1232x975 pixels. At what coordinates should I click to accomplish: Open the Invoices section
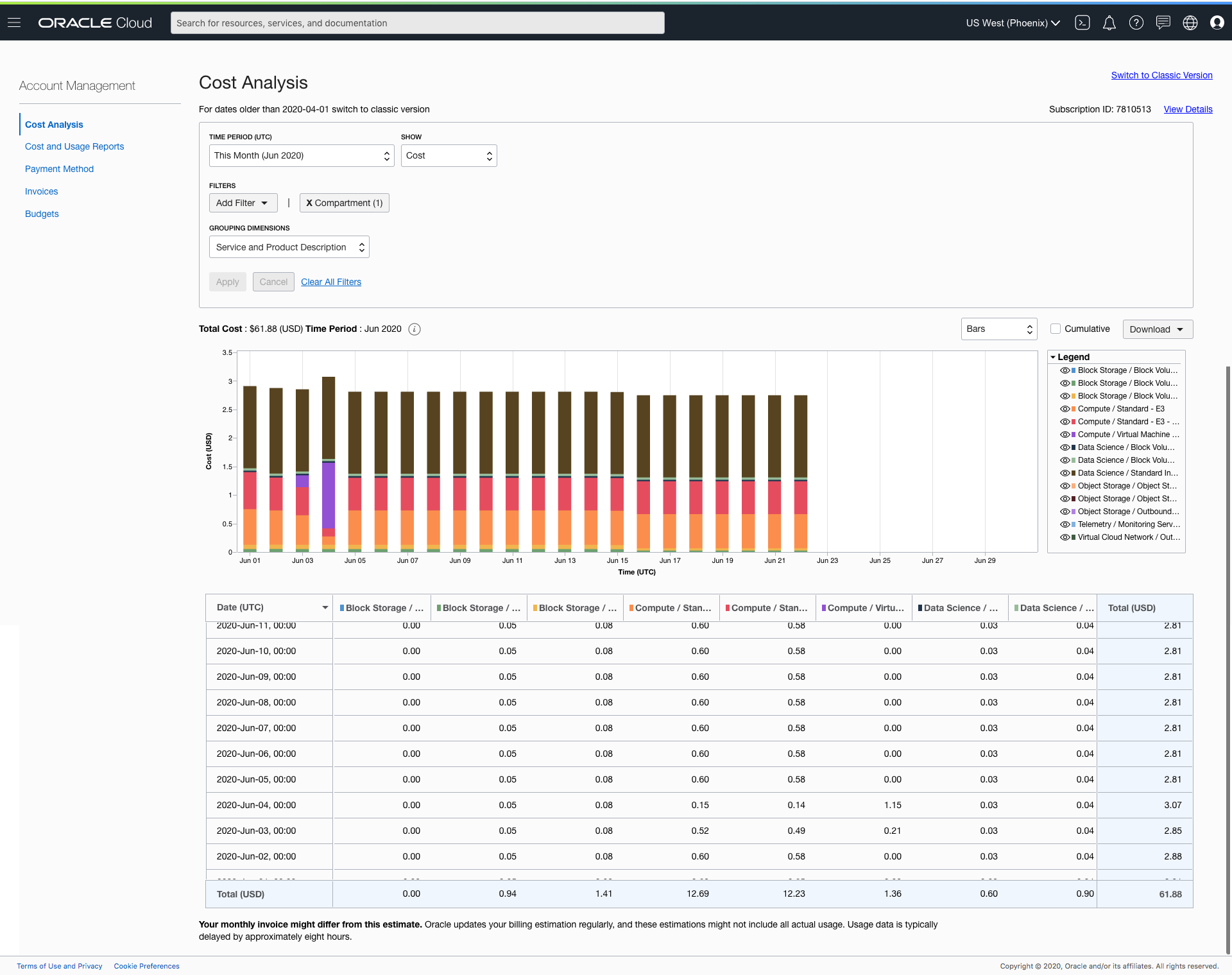tap(41, 191)
